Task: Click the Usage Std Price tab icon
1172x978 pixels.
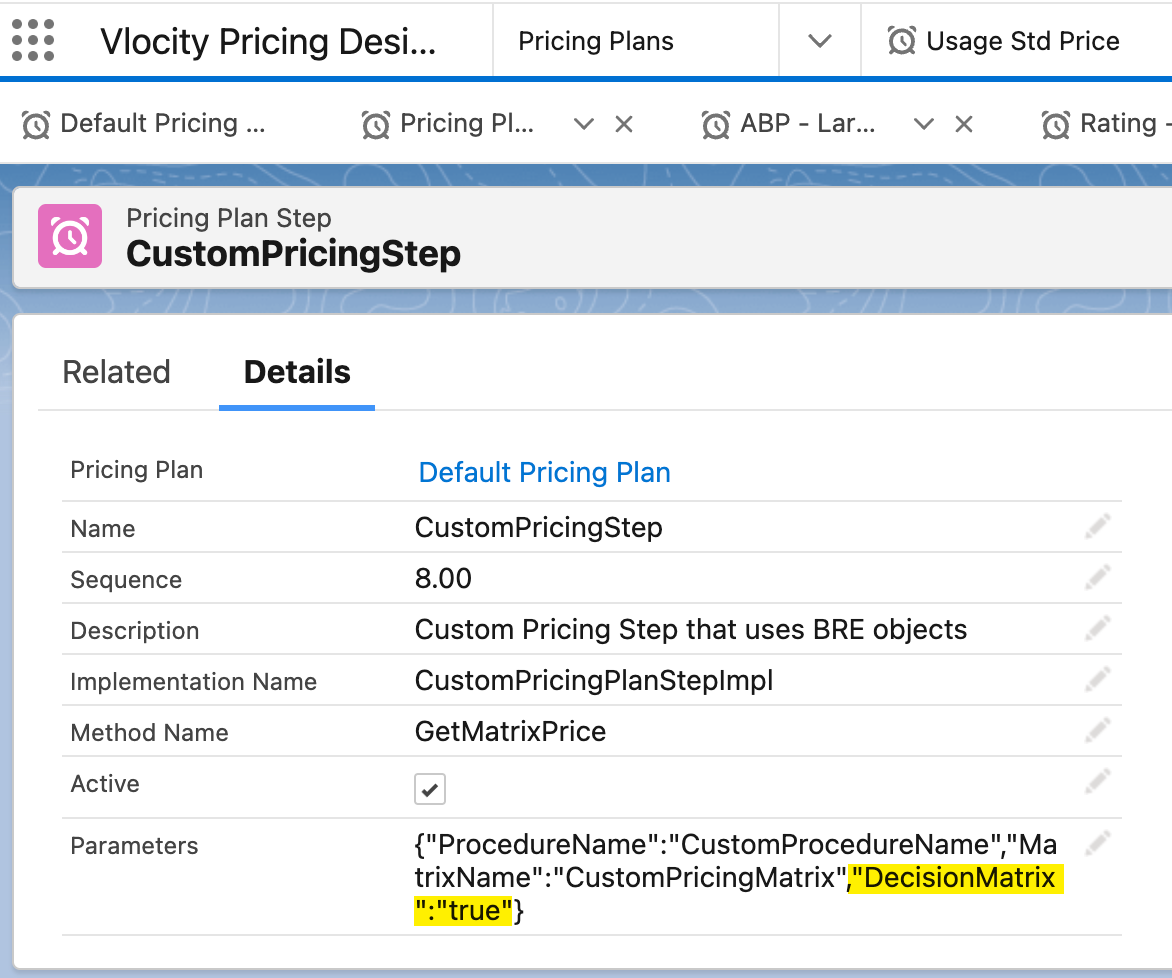Action: pyautogui.click(x=901, y=40)
